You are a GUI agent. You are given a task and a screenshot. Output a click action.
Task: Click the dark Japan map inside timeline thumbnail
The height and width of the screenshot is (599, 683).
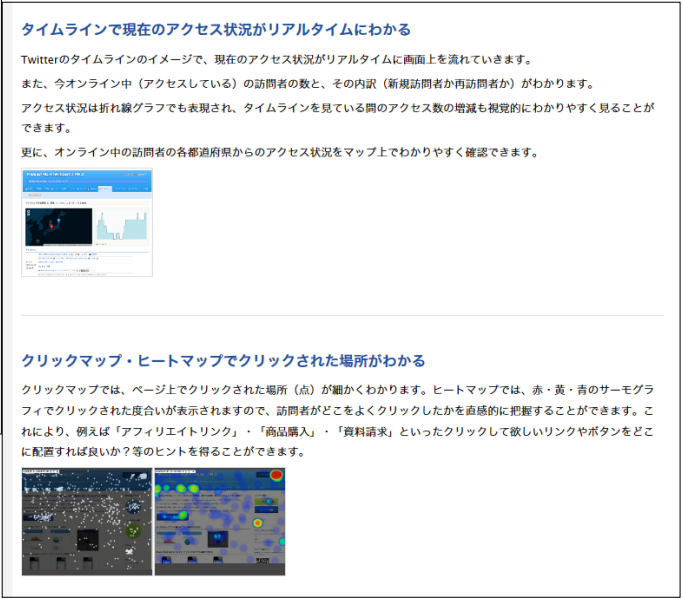pyautogui.click(x=58, y=226)
